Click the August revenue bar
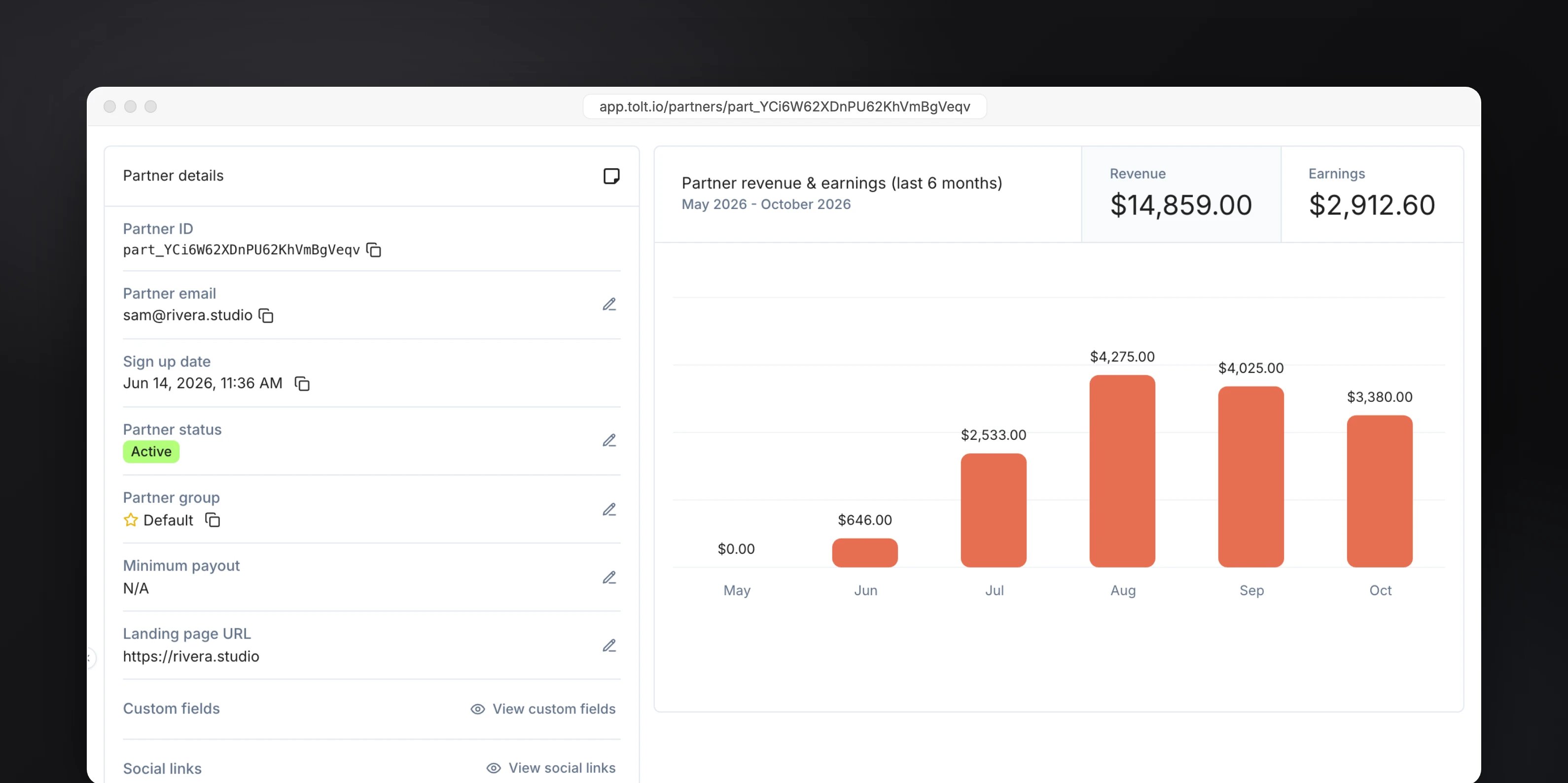Viewport: 1568px width, 783px height. coord(1122,471)
